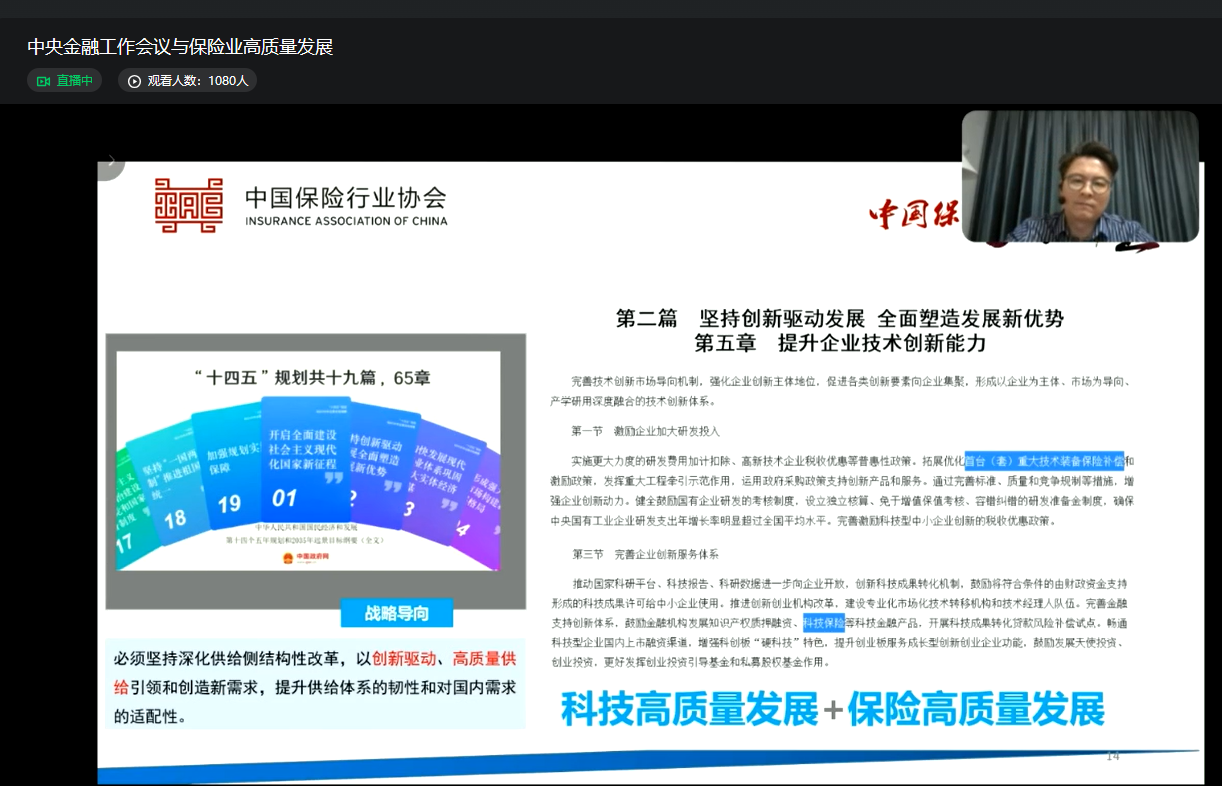Click the play circle icon beside 观看人数
This screenshot has height=786, width=1222.
(134, 81)
